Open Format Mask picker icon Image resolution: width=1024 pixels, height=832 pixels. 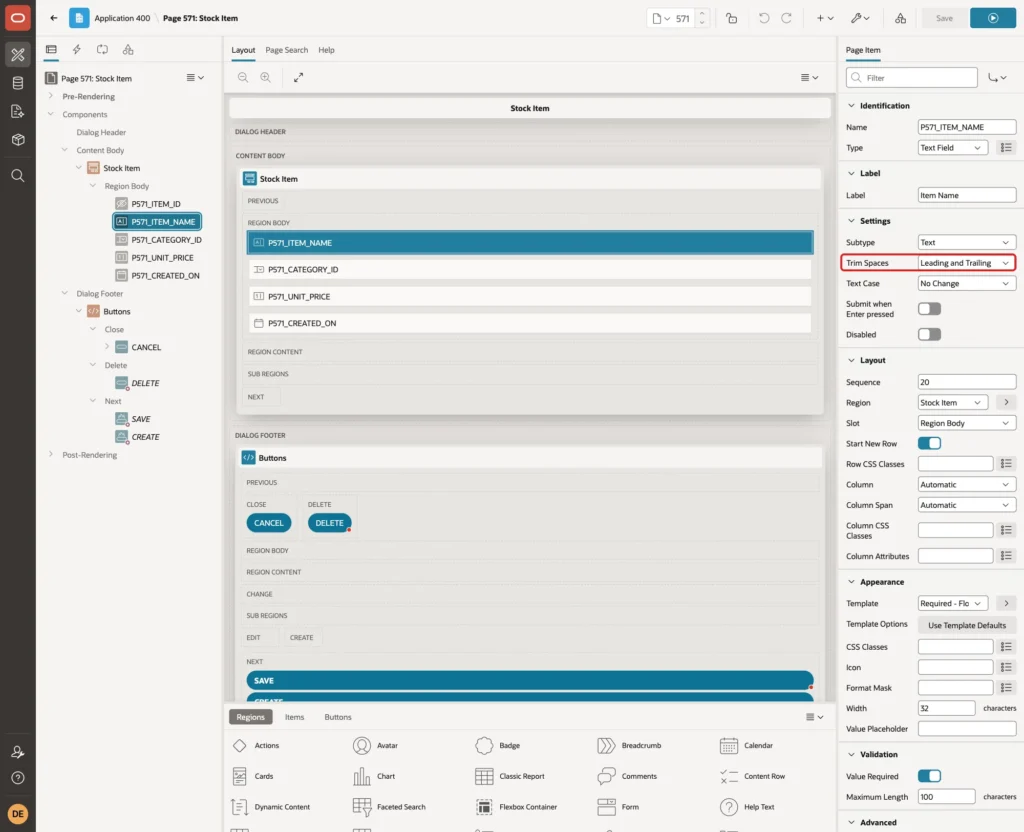[x=1006, y=688]
